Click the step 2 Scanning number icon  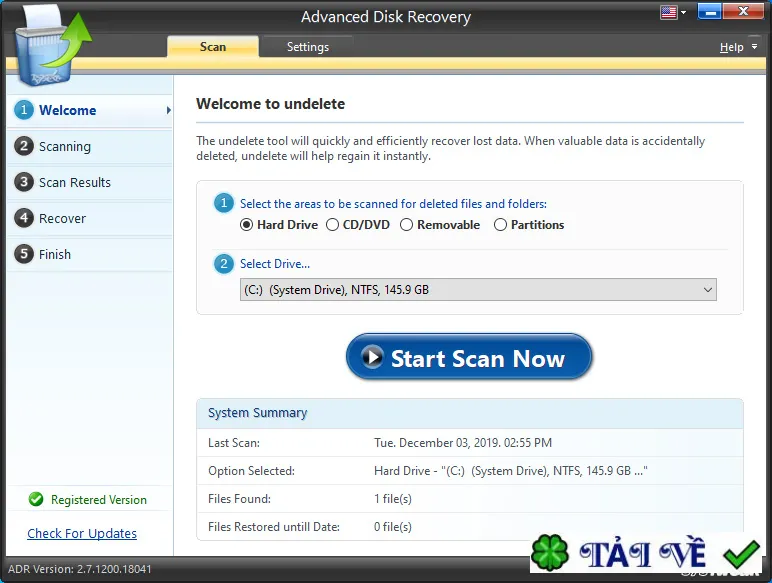click(x=24, y=146)
